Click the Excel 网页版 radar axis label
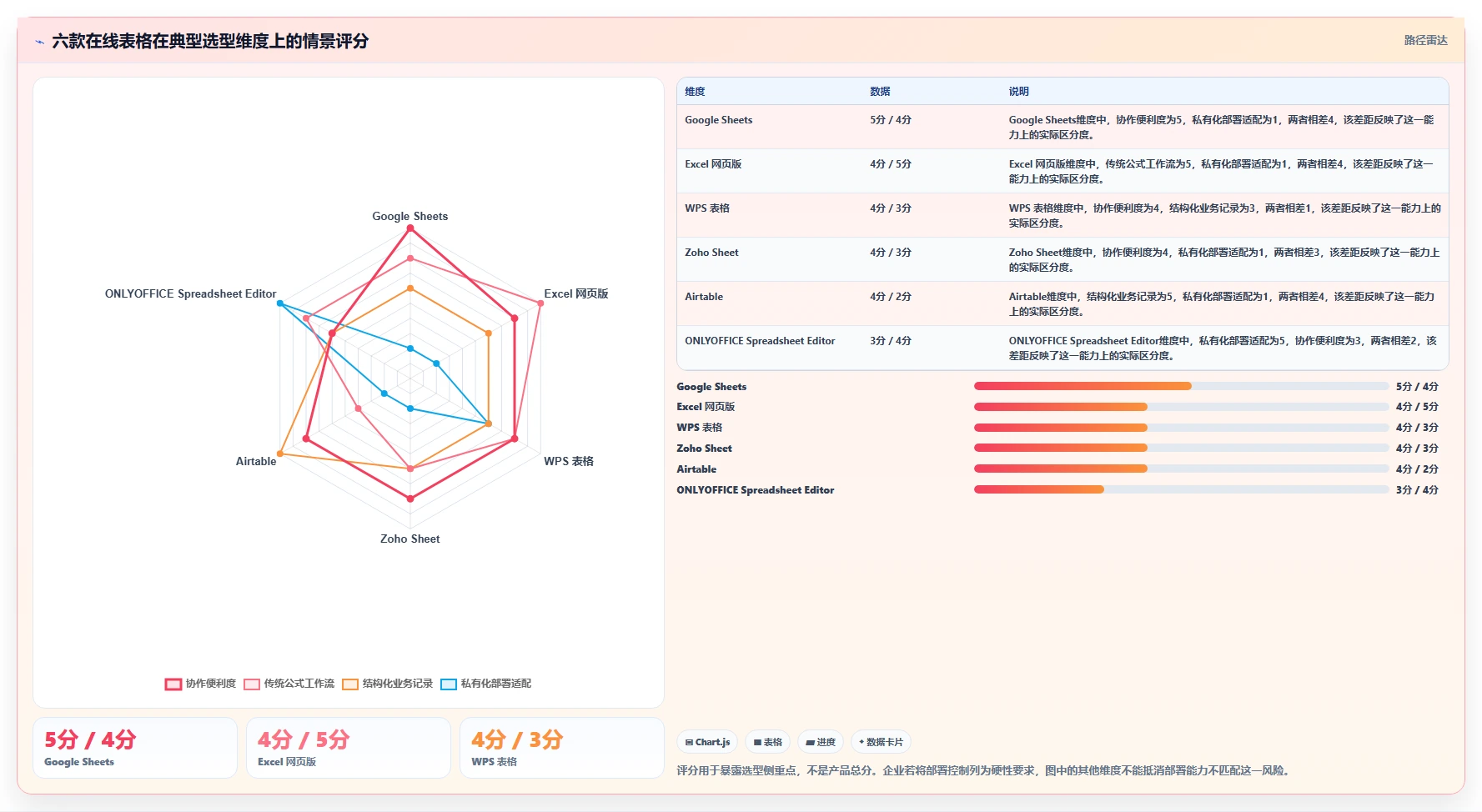1482x812 pixels. tap(576, 293)
